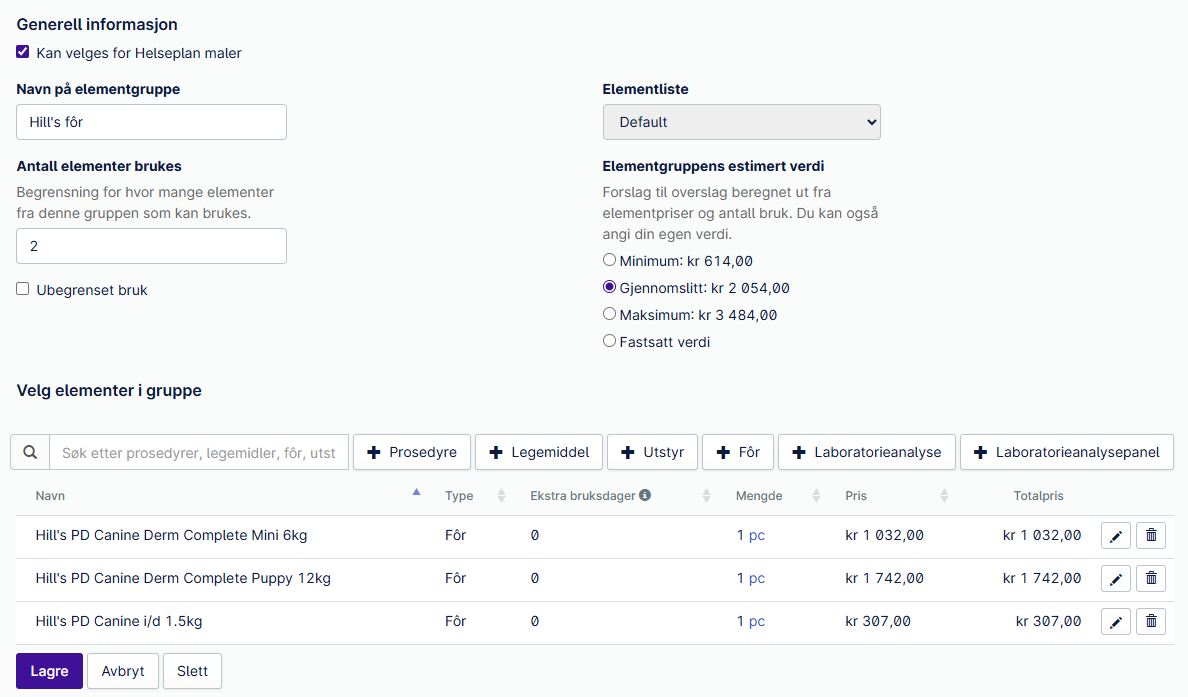Screen dimensions: 1188x697
Task: Sort by Ekstra bruksdager column arrows
Action: point(706,495)
